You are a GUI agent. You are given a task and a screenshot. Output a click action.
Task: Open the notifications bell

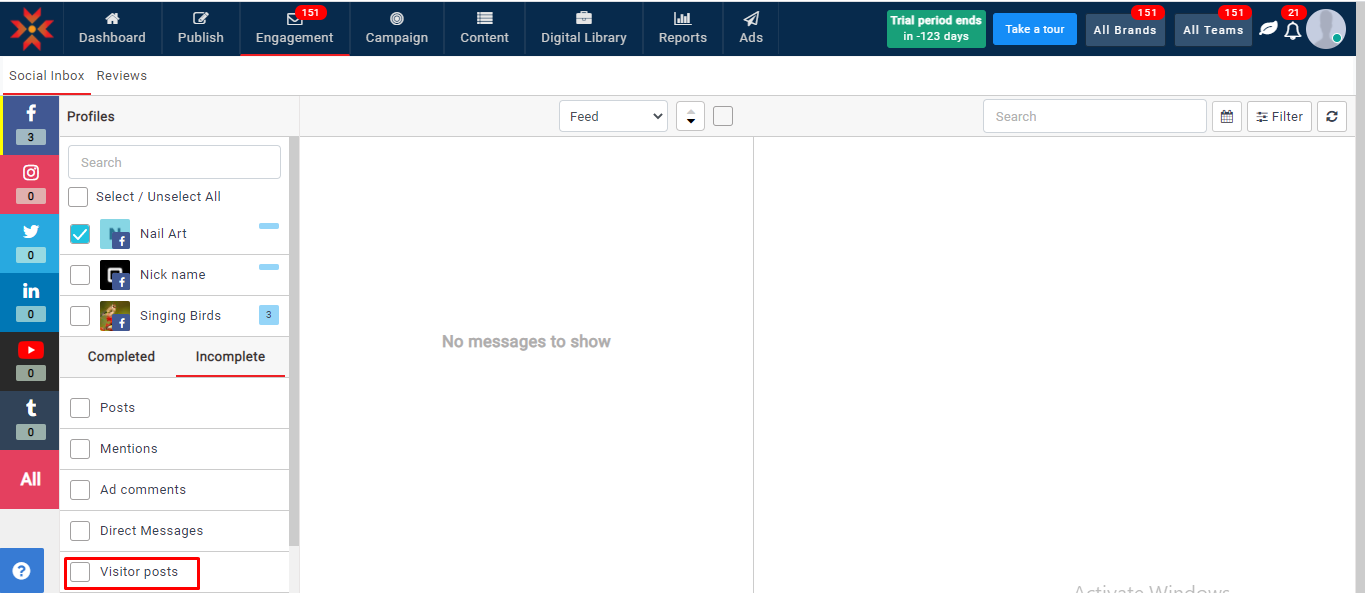(x=1292, y=30)
